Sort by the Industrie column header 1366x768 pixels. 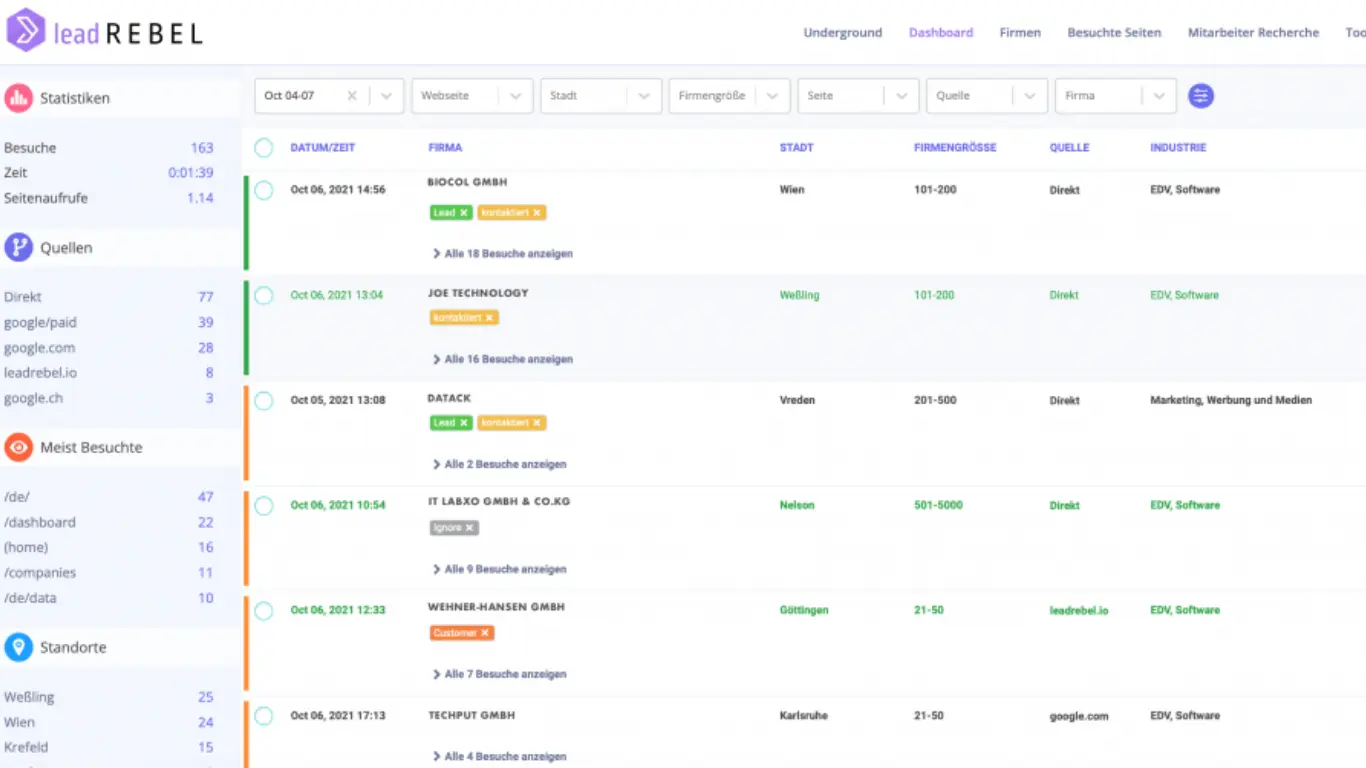point(1178,148)
